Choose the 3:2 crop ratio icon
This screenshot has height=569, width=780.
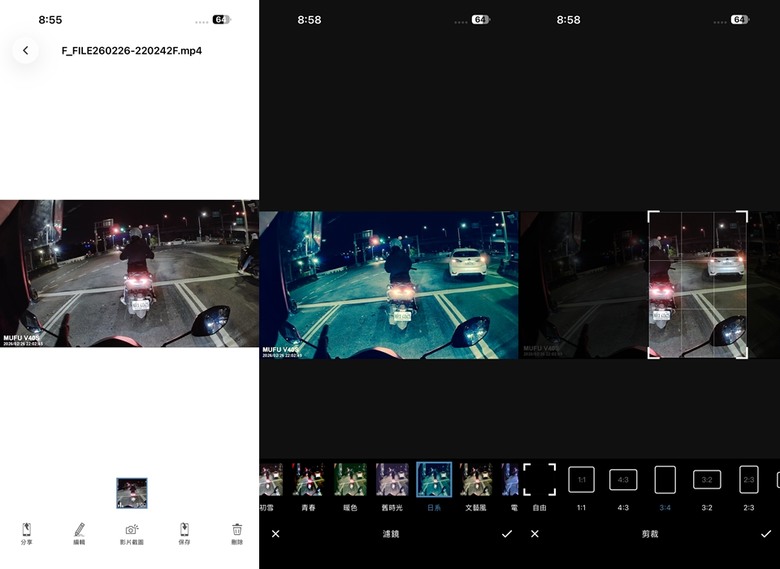707,479
